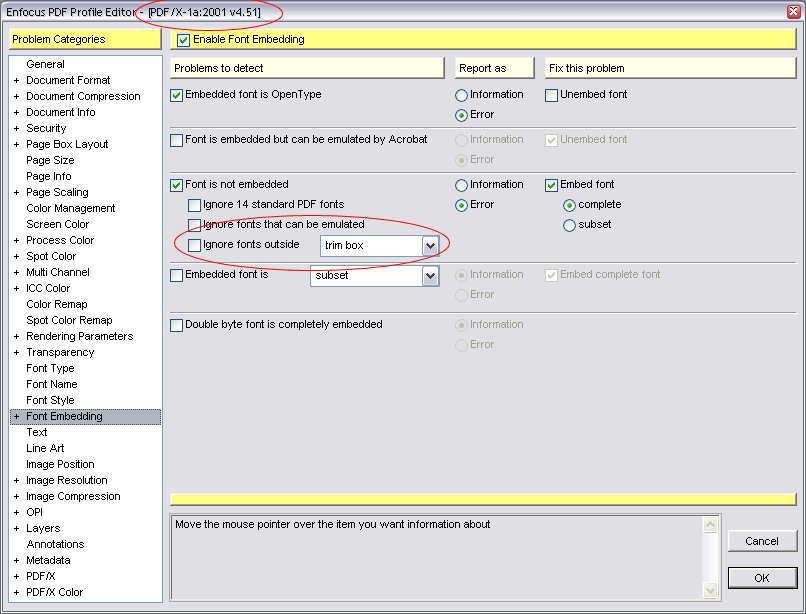The width and height of the screenshot is (806, 614).
Task: Expand the Metadata category
Action: click(16, 561)
